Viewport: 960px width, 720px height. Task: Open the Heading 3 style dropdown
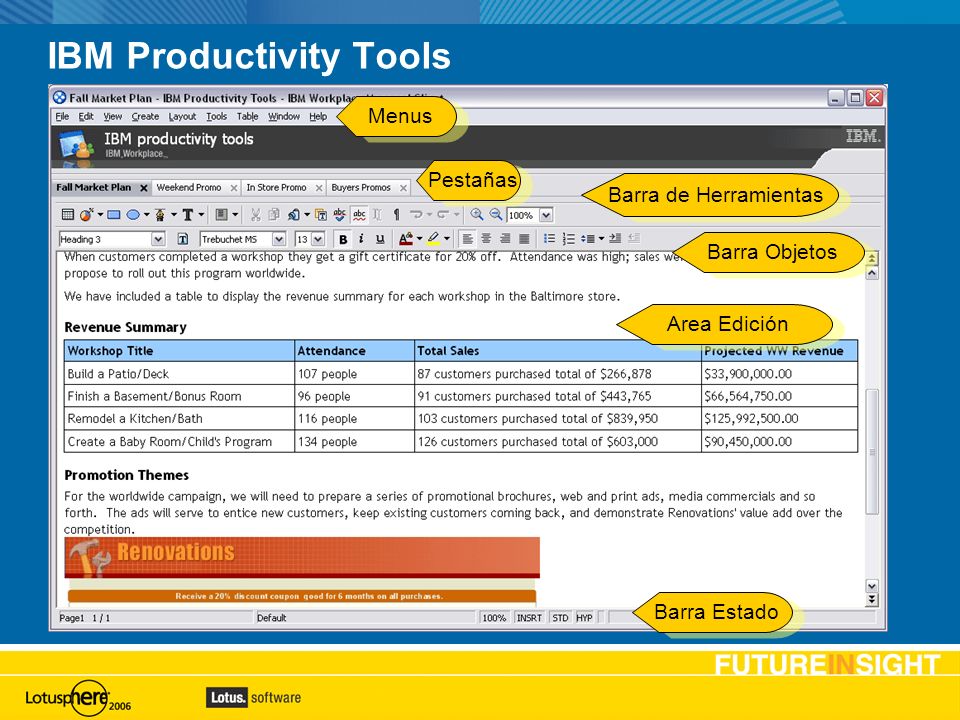[x=158, y=239]
